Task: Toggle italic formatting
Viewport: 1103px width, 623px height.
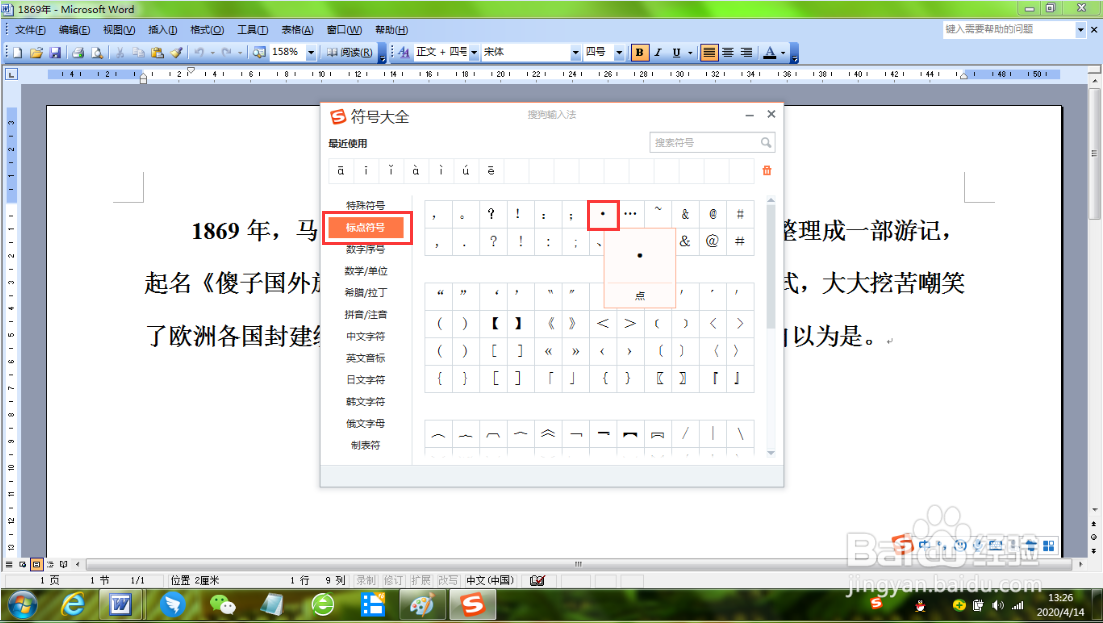Action: (x=658, y=53)
